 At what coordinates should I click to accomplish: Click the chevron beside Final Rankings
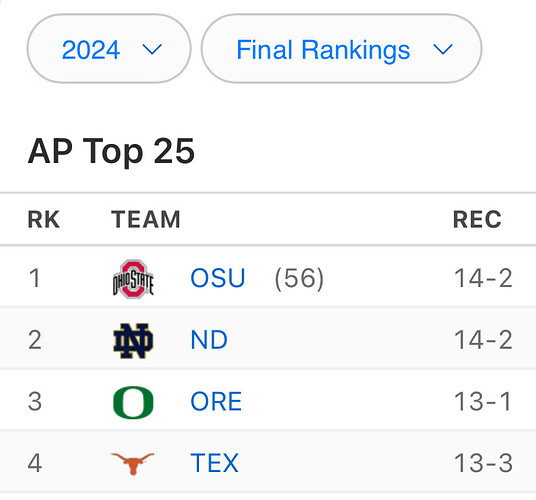pyautogui.click(x=443, y=50)
